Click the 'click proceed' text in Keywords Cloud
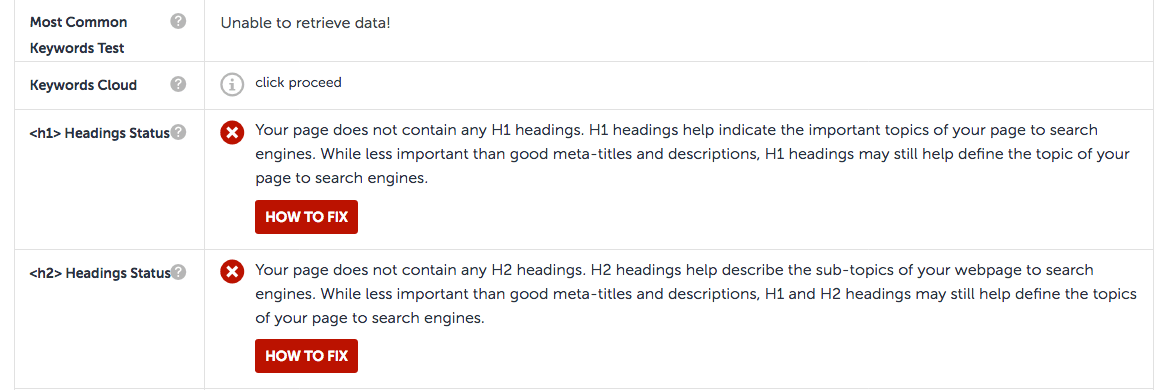 point(298,82)
